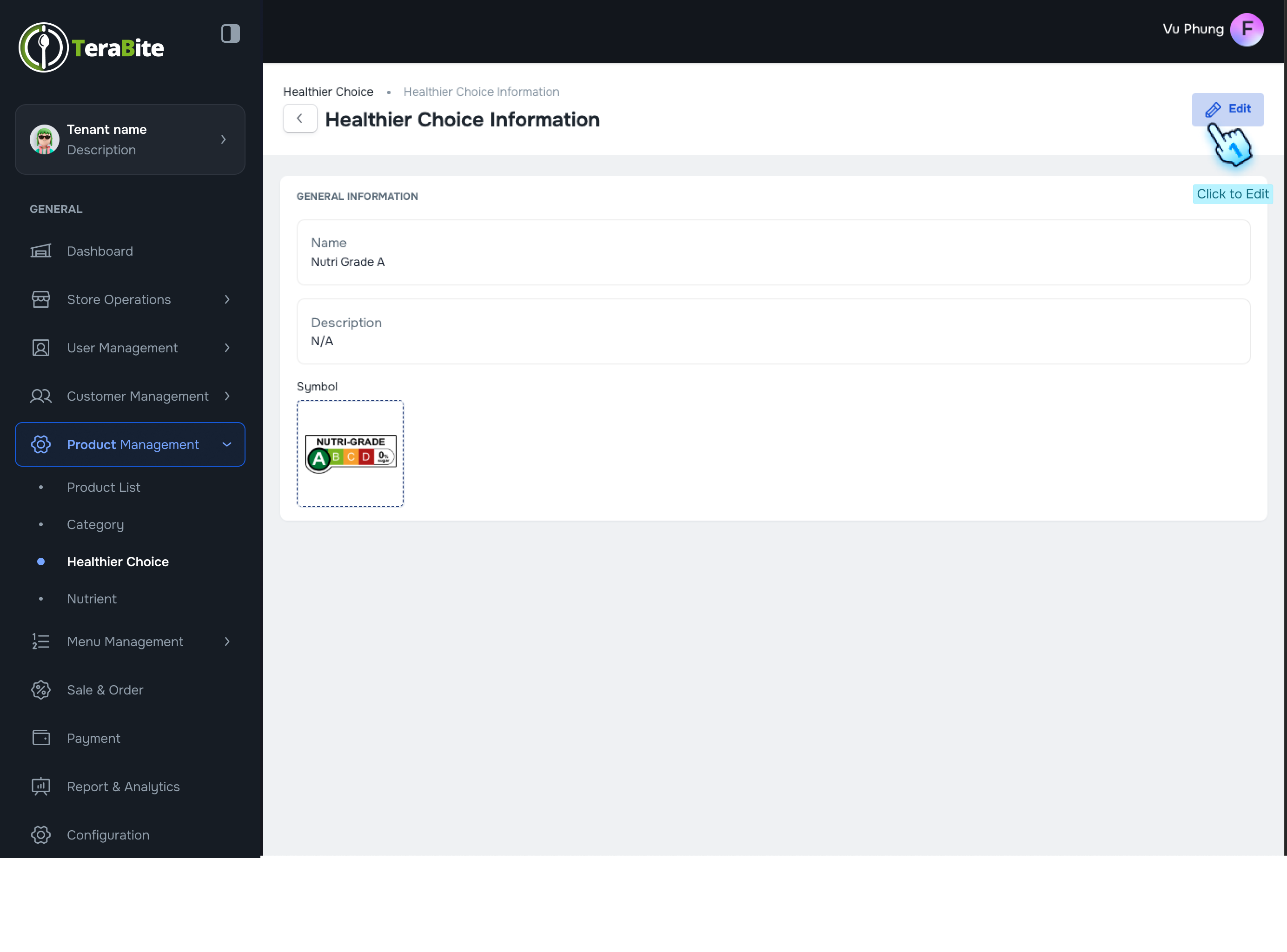Click the Store Operations storefront icon
The width and height of the screenshot is (1287, 952).
coord(41,299)
